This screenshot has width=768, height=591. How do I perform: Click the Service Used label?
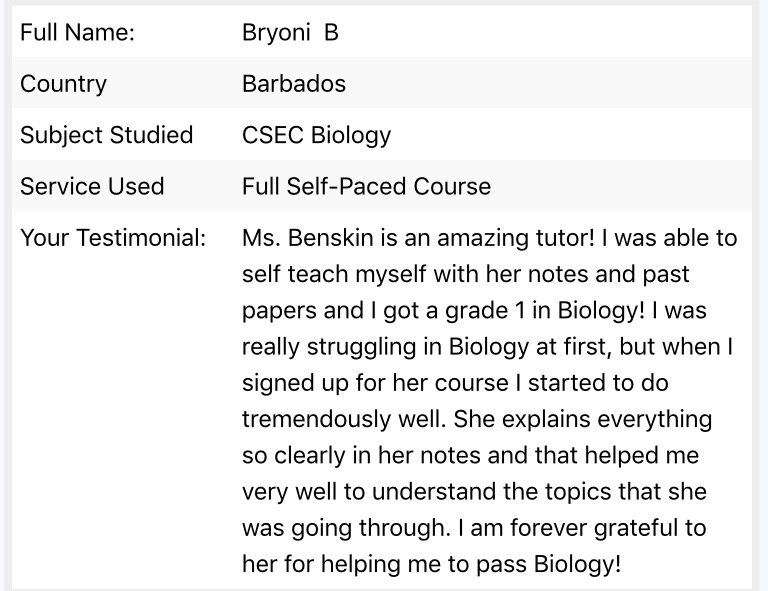92,187
